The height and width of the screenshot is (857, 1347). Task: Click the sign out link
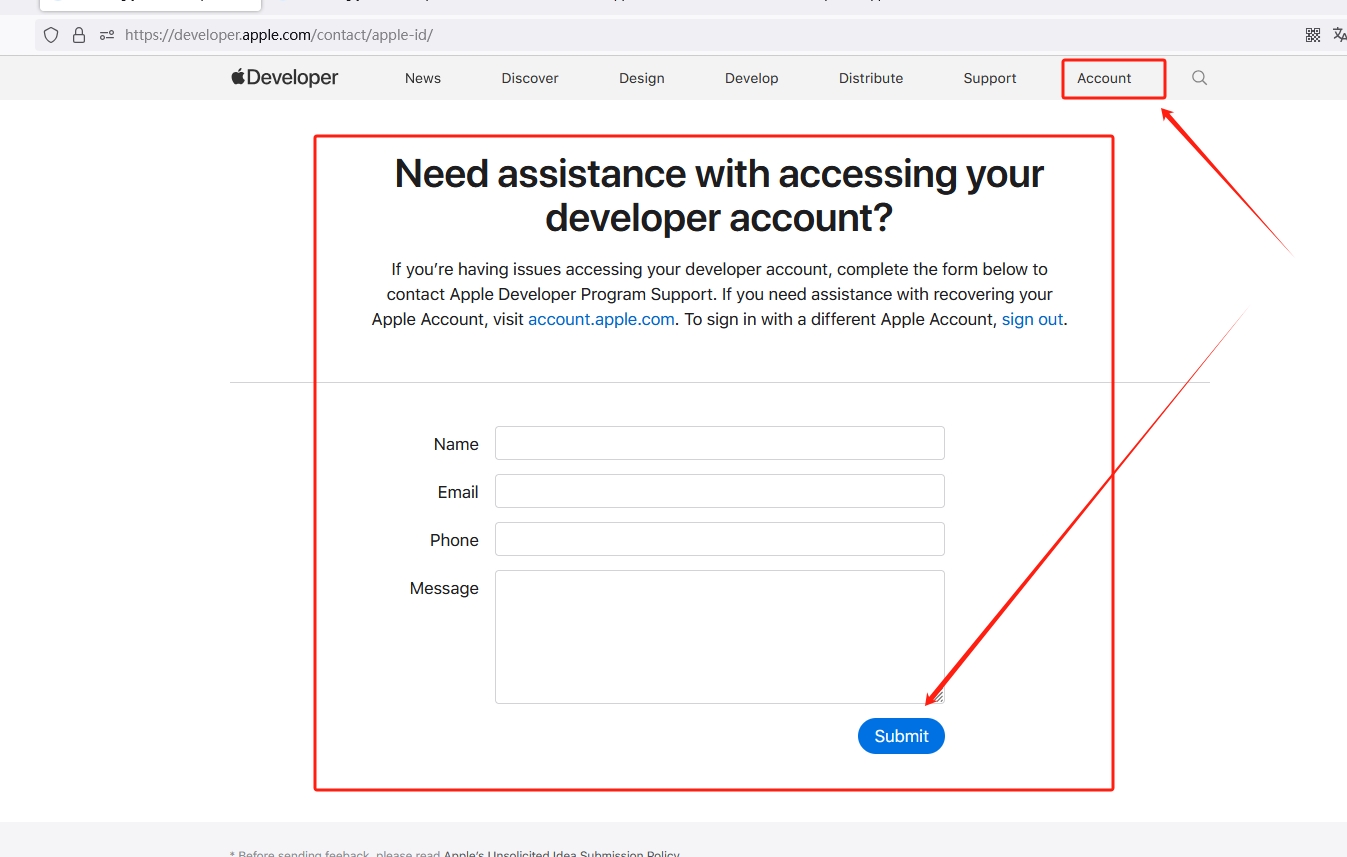(1032, 320)
